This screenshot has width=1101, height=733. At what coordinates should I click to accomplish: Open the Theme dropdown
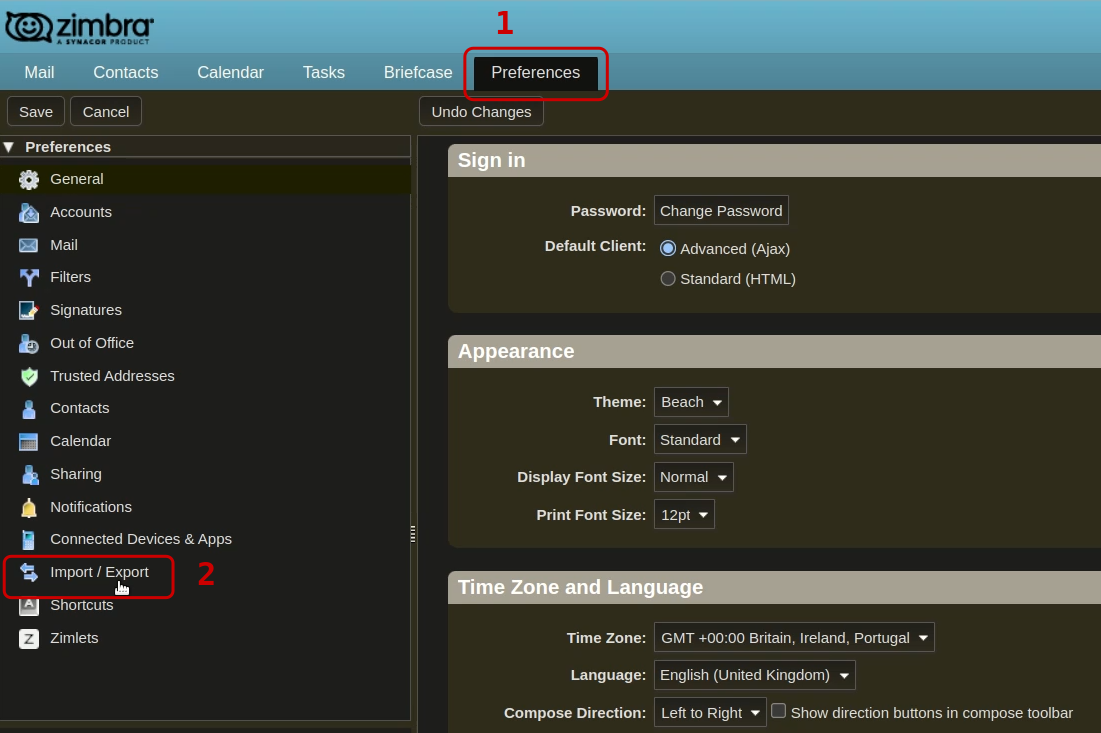691,402
